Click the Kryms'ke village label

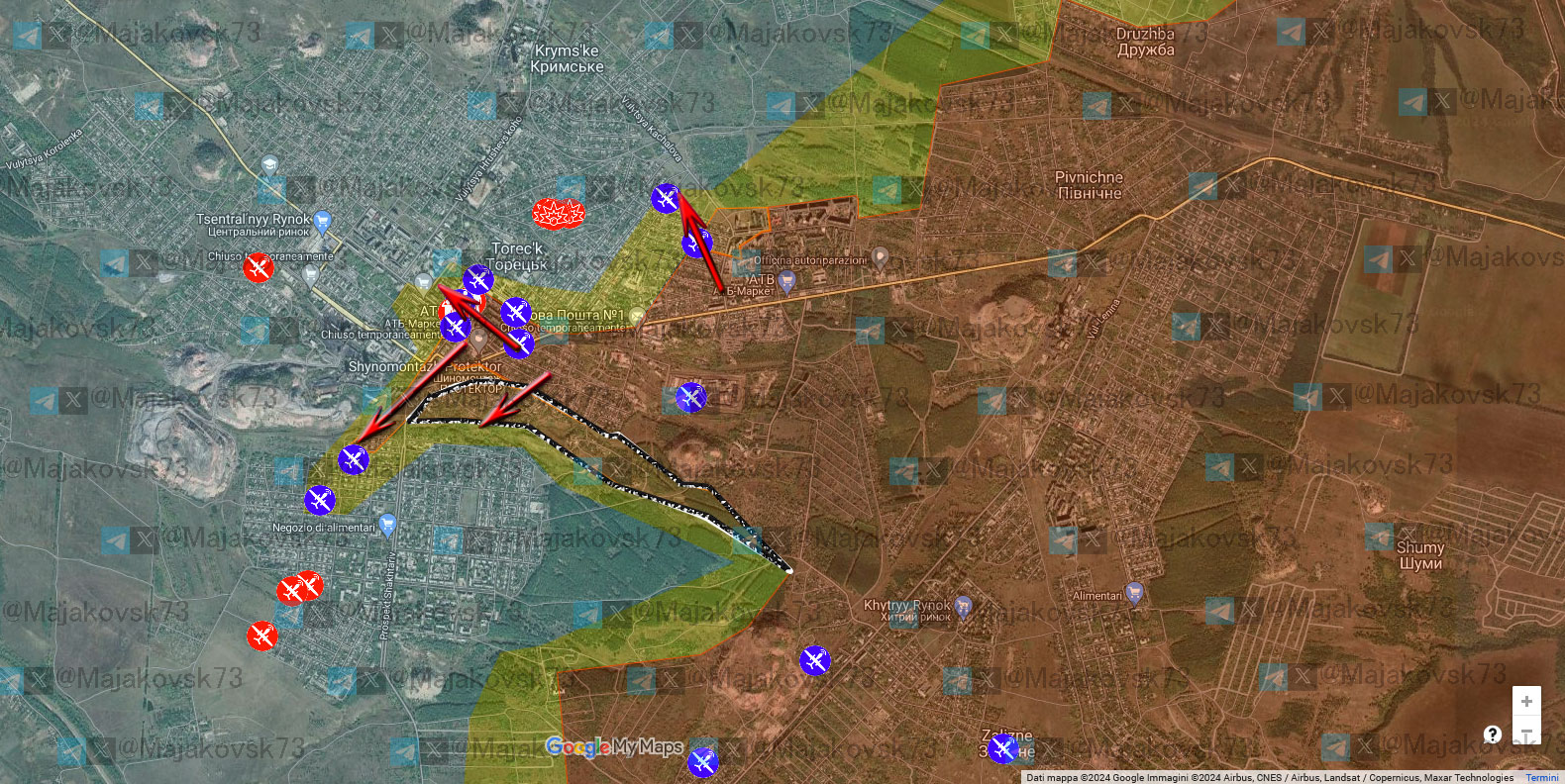567,58
